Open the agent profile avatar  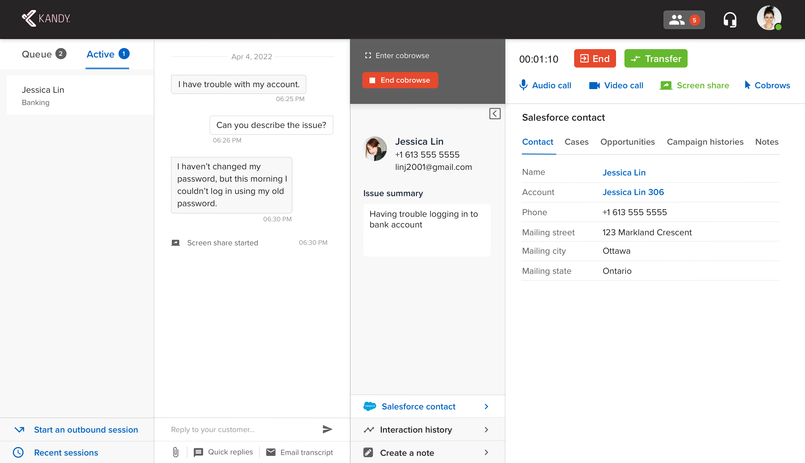(x=769, y=18)
